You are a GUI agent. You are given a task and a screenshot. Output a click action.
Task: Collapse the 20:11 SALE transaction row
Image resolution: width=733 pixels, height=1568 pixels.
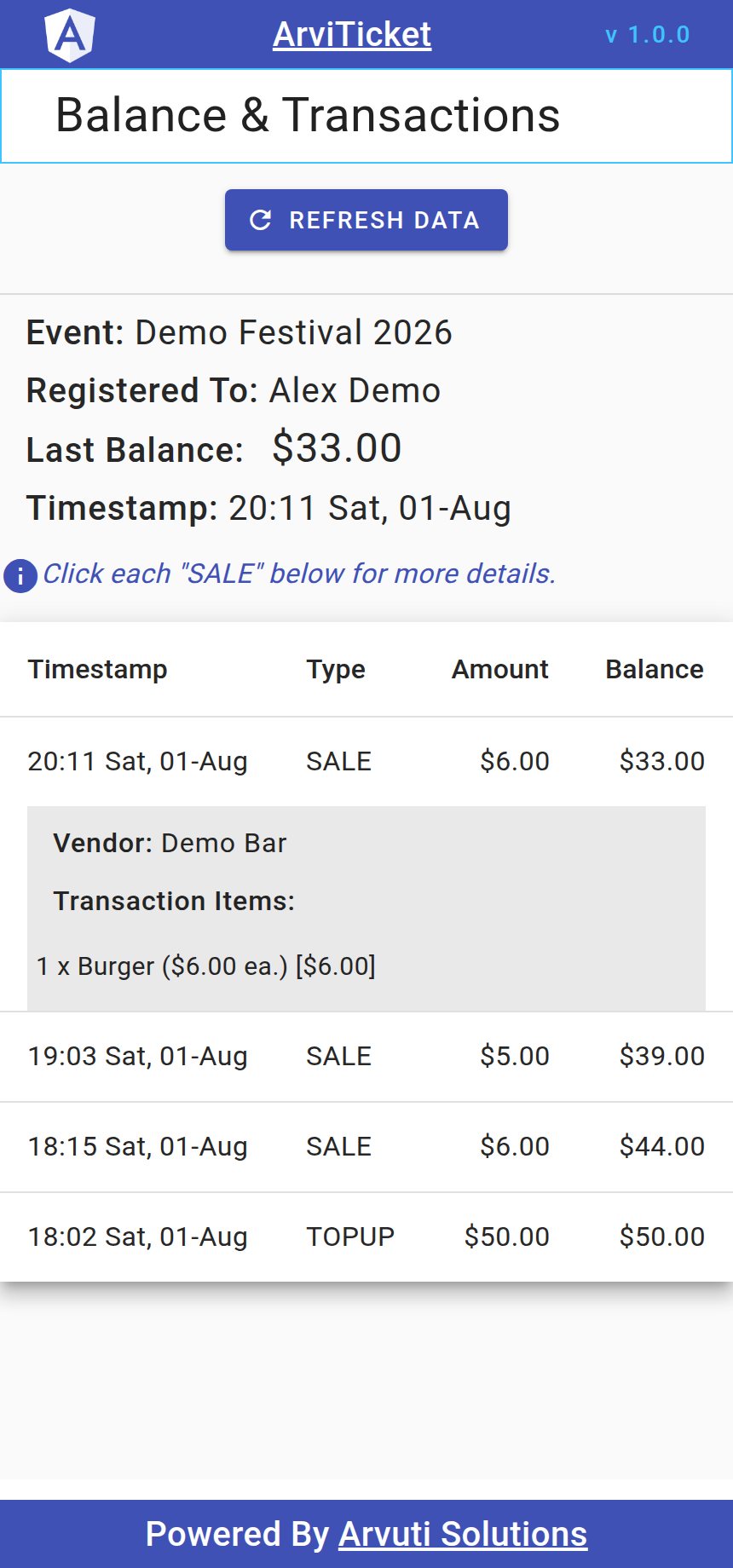(366, 761)
